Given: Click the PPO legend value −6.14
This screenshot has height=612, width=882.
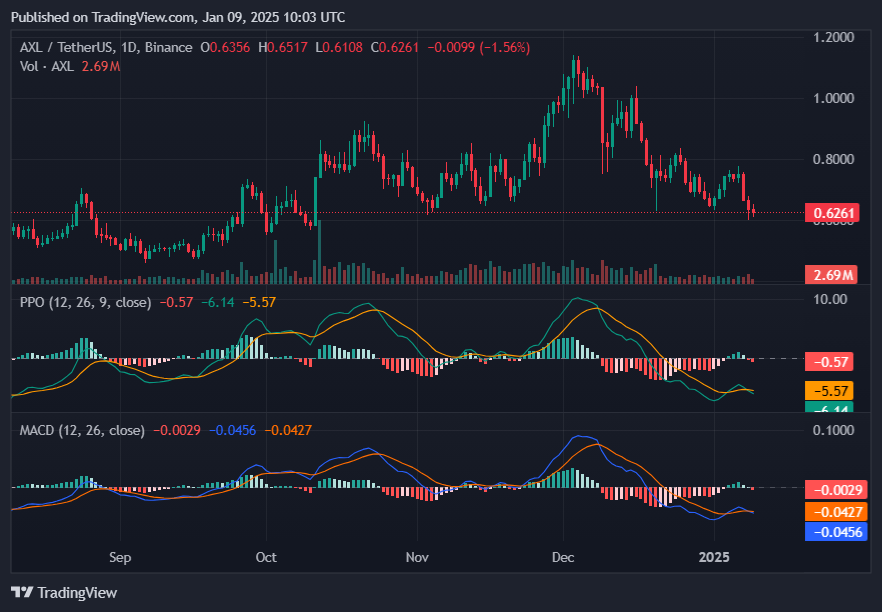Looking at the screenshot, I should coord(218,303).
